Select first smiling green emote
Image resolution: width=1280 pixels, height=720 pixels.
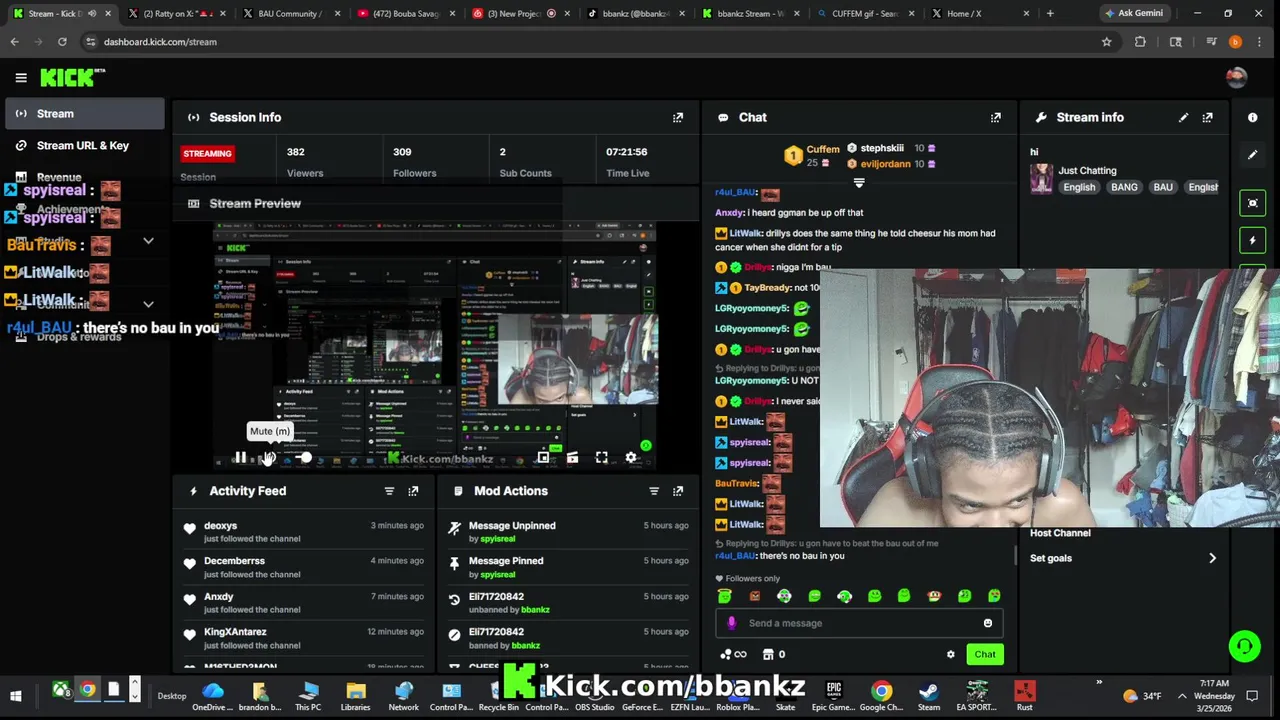click(725, 596)
